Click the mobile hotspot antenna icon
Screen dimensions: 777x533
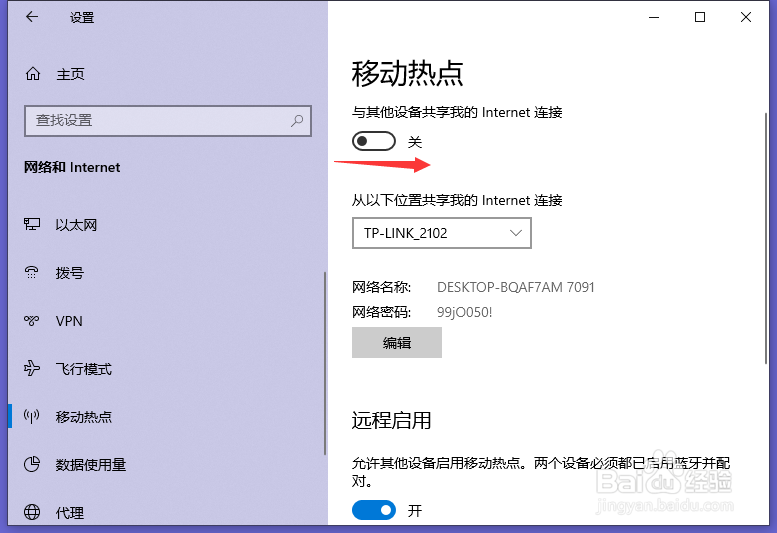32,417
